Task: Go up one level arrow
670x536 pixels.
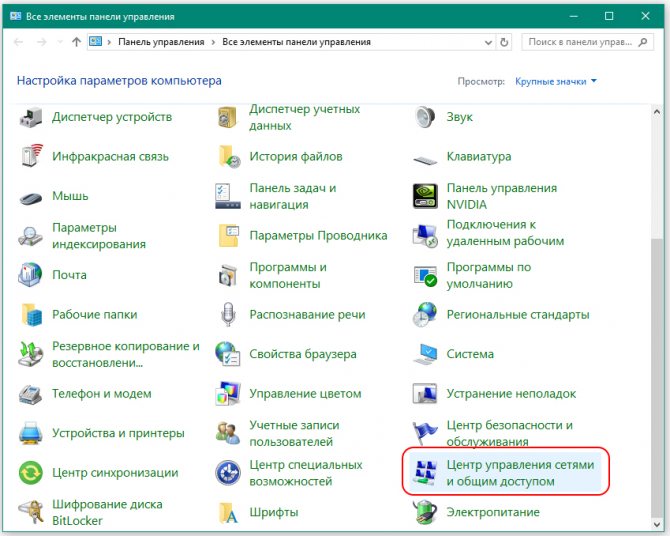Action: point(76,42)
